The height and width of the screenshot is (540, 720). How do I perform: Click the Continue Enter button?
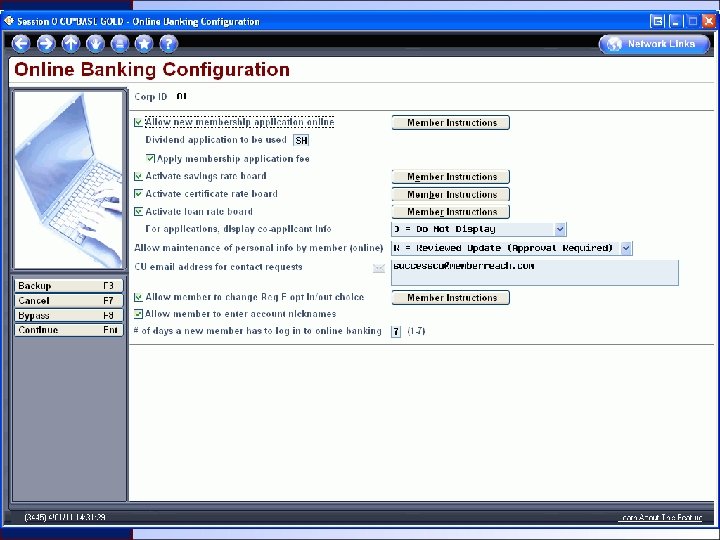point(68,330)
